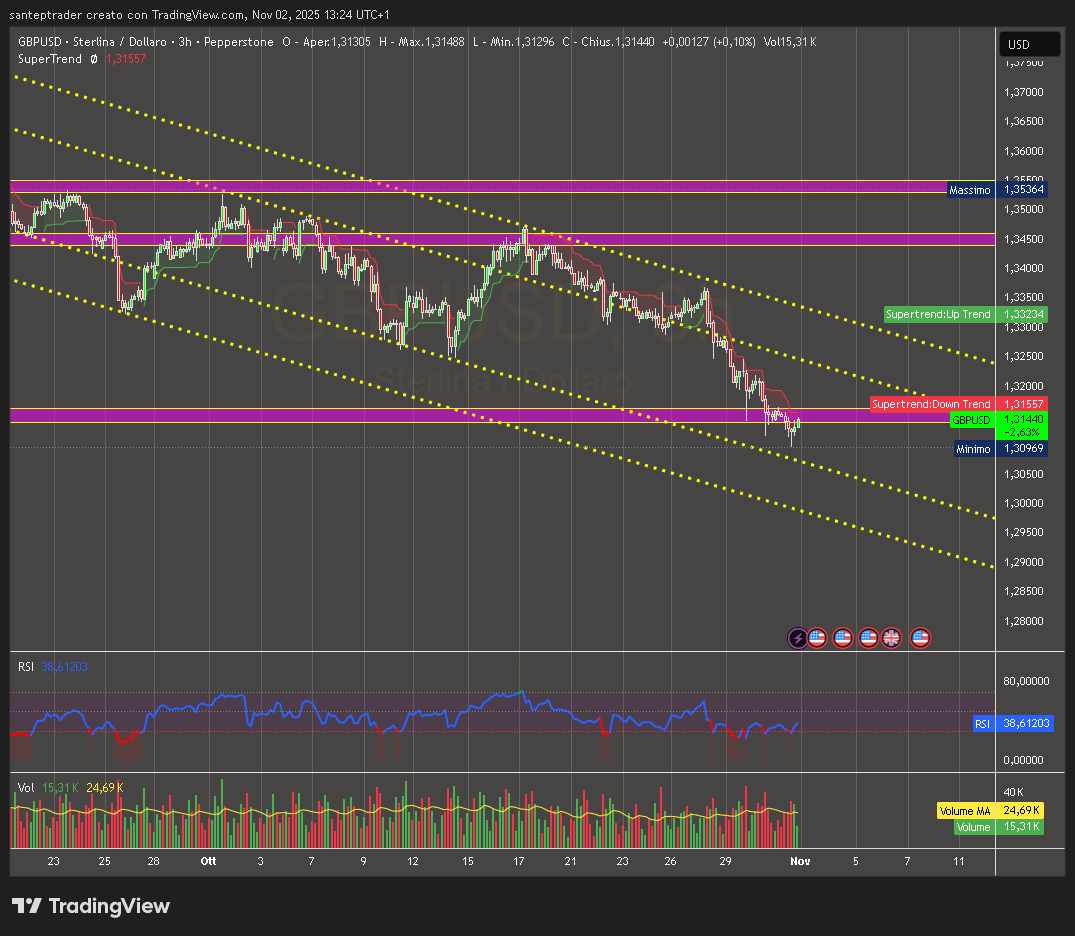
Task: Click the second US flag event icon
Action: 842,637
